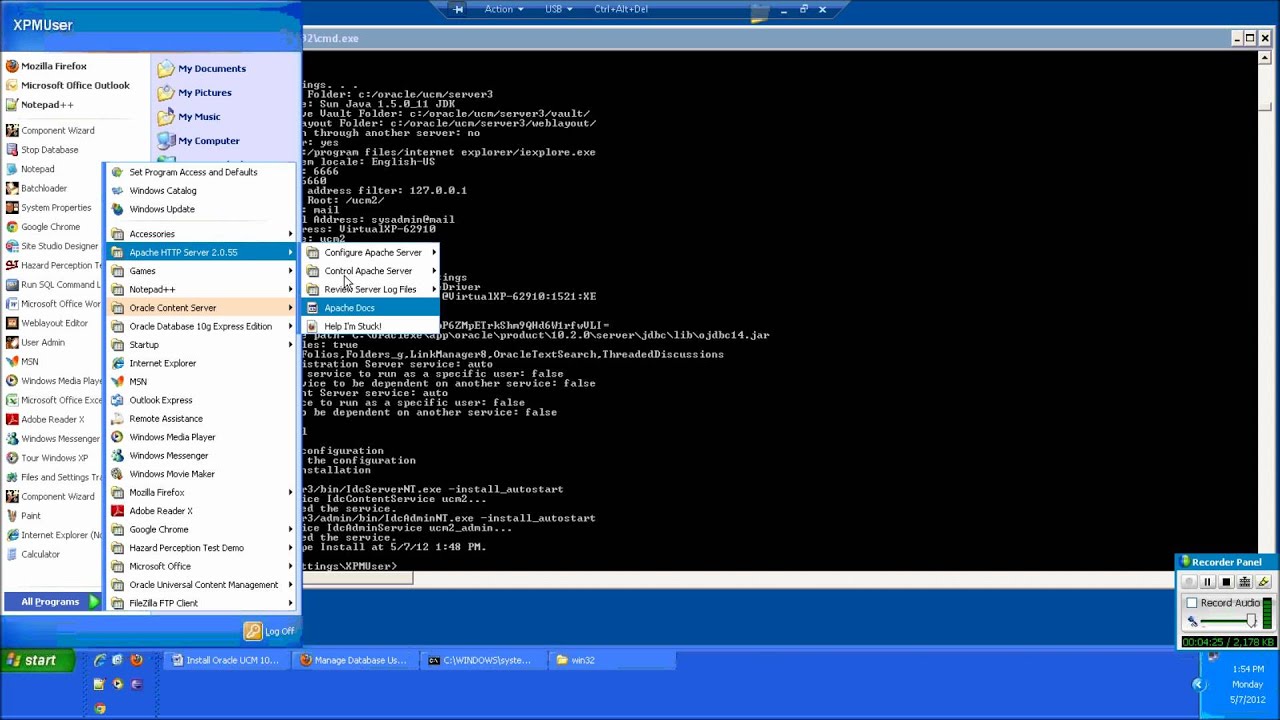Pause recording in Recorder Panel
This screenshot has height=720, width=1280.
[1207, 582]
